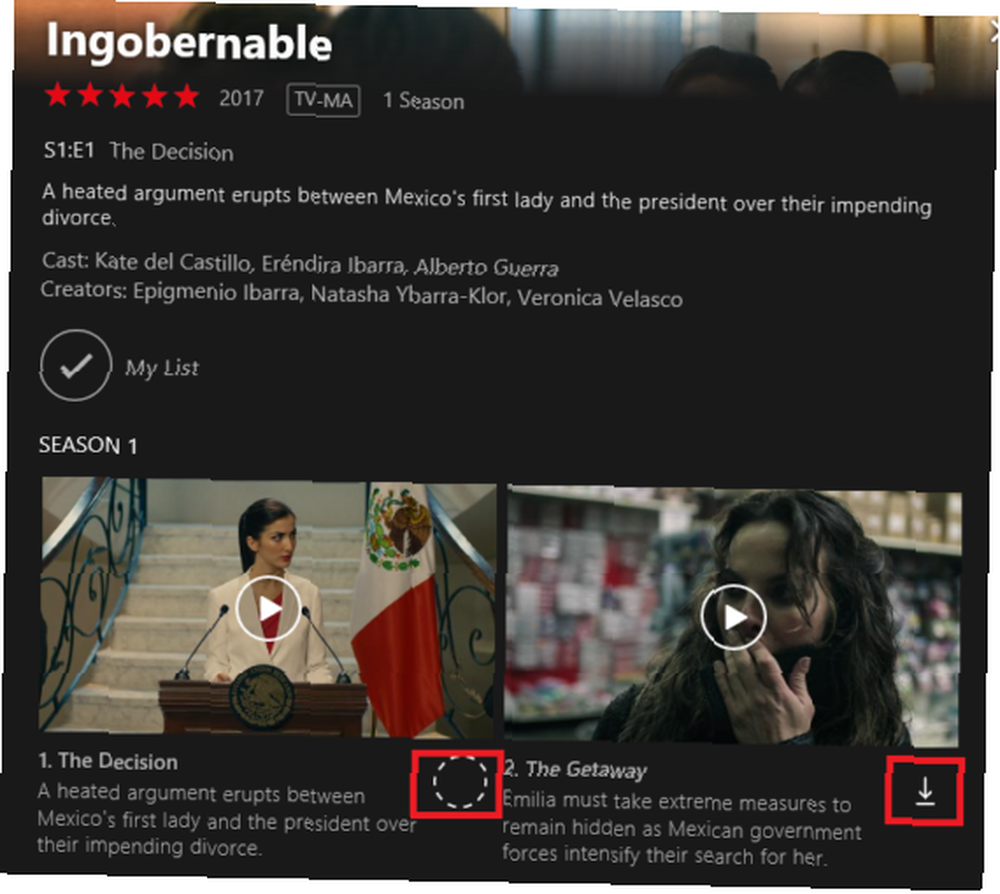This screenshot has height=894, width=1000.
Task: Select cast member Kate del Castillo
Action: (x=173, y=262)
